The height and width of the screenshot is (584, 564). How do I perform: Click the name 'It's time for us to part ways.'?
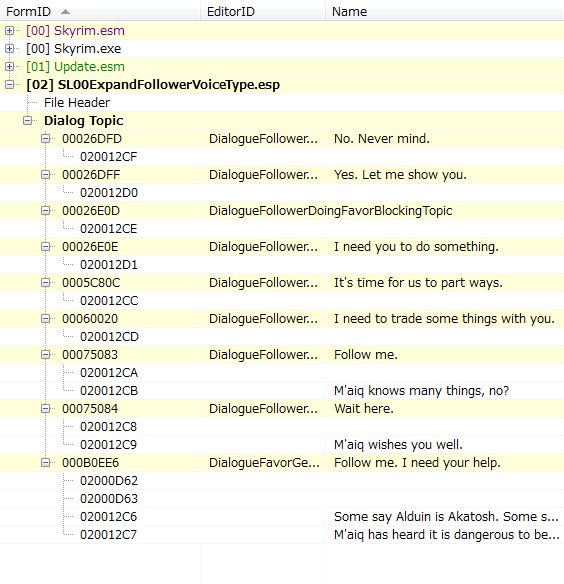[418, 283]
